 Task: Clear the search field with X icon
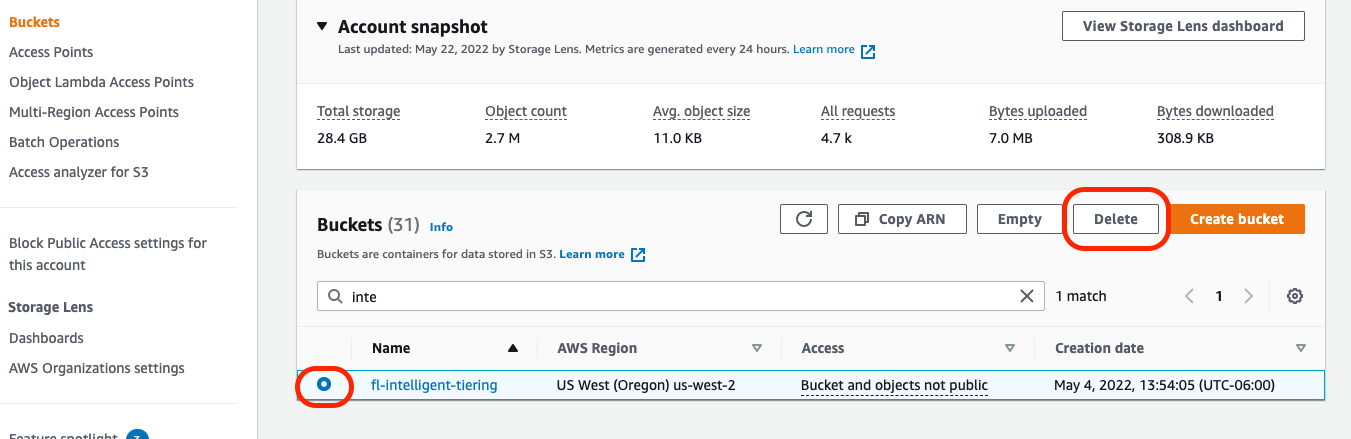[x=1026, y=296]
